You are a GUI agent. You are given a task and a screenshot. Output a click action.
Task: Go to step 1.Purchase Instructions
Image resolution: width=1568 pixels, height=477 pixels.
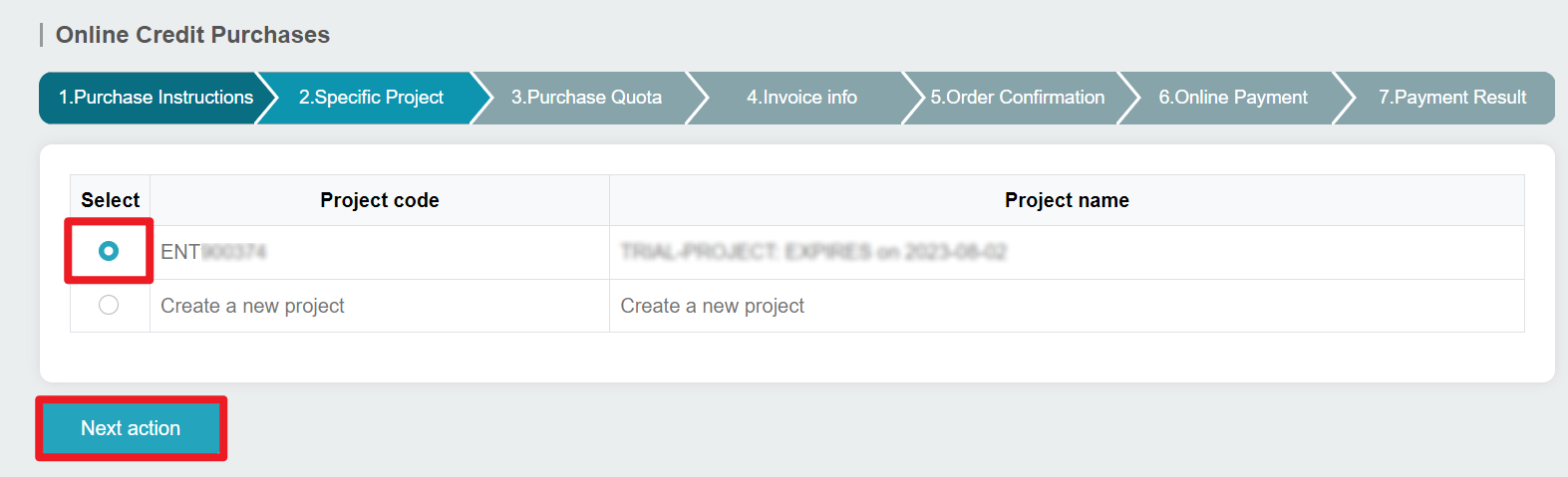click(x=156, y=98)
